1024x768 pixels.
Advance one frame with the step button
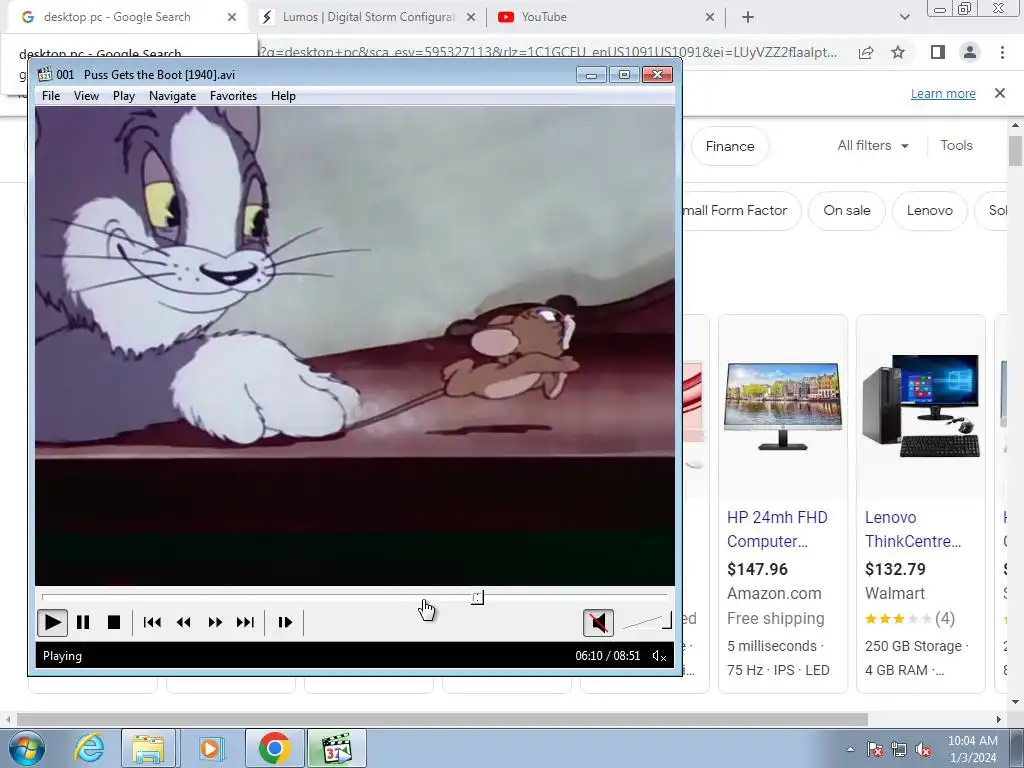tap(285, 622)
